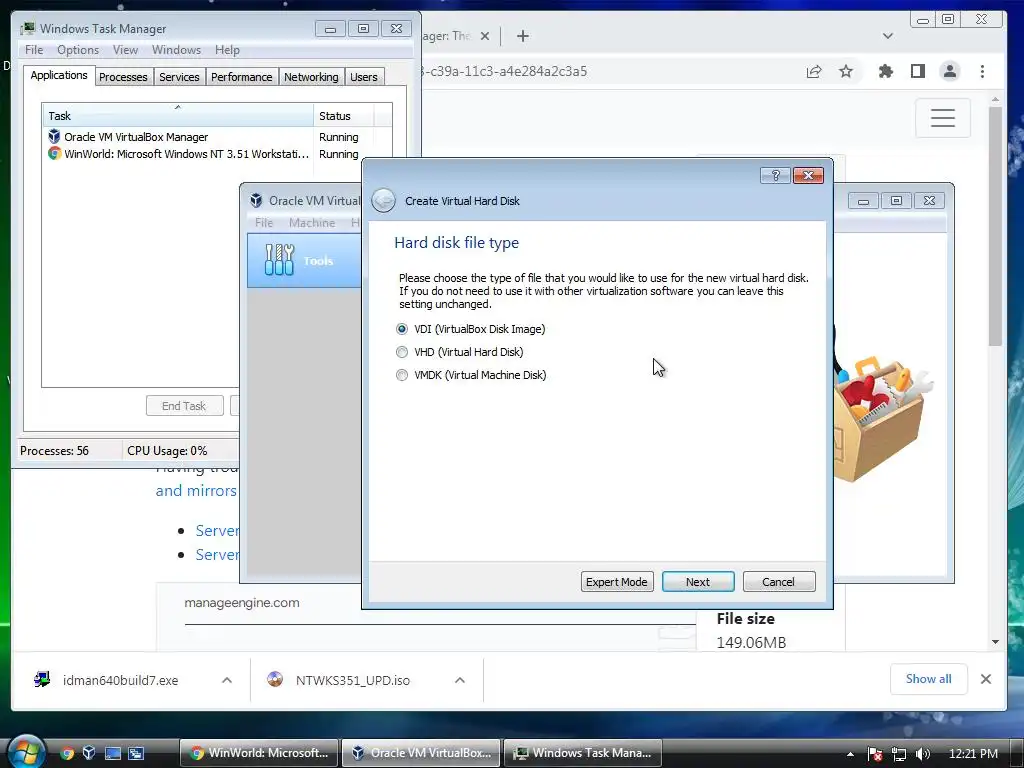Open the Chrome extensions puzzle icon
Image resolution: width=1024 pixels, height=768 pixels.
(886, 71)
